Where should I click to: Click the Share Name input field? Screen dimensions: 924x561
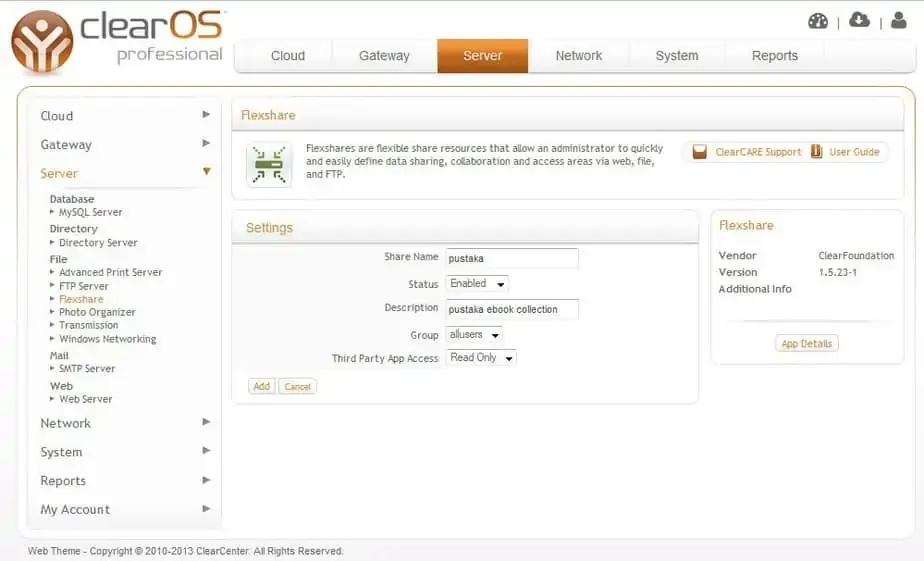click(x=512, y=258)
